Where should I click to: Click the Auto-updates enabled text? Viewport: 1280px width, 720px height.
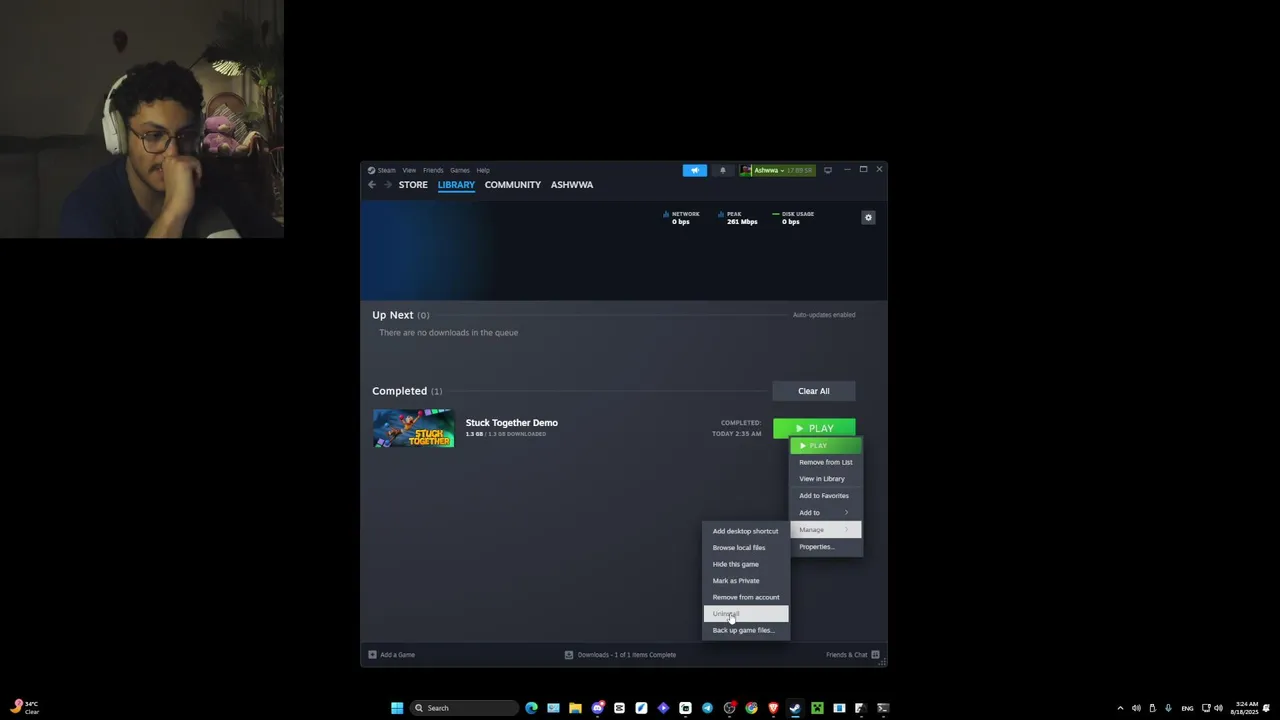[824, 315]
